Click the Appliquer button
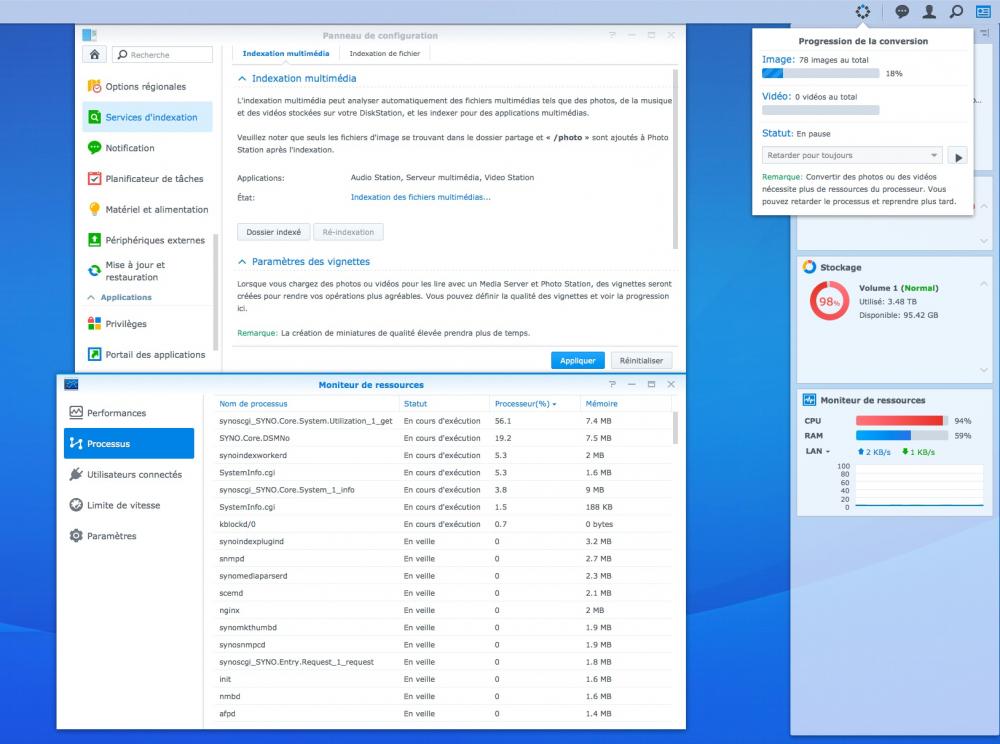The width and height of the screenshot is (1000, 744). tap(578, 361)
